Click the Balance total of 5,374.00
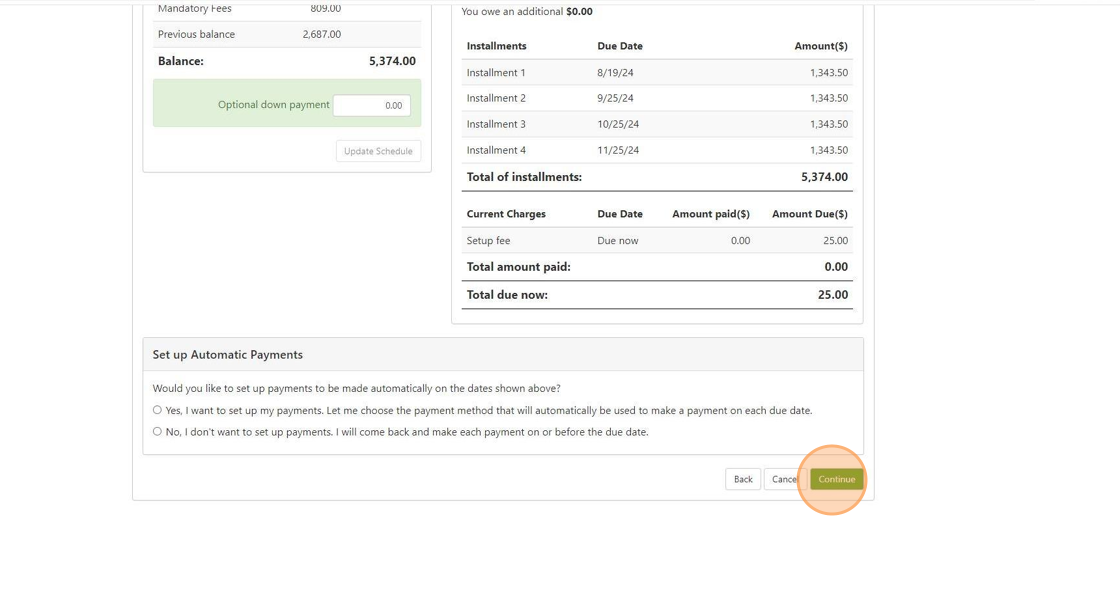 (x=392, y=61)
